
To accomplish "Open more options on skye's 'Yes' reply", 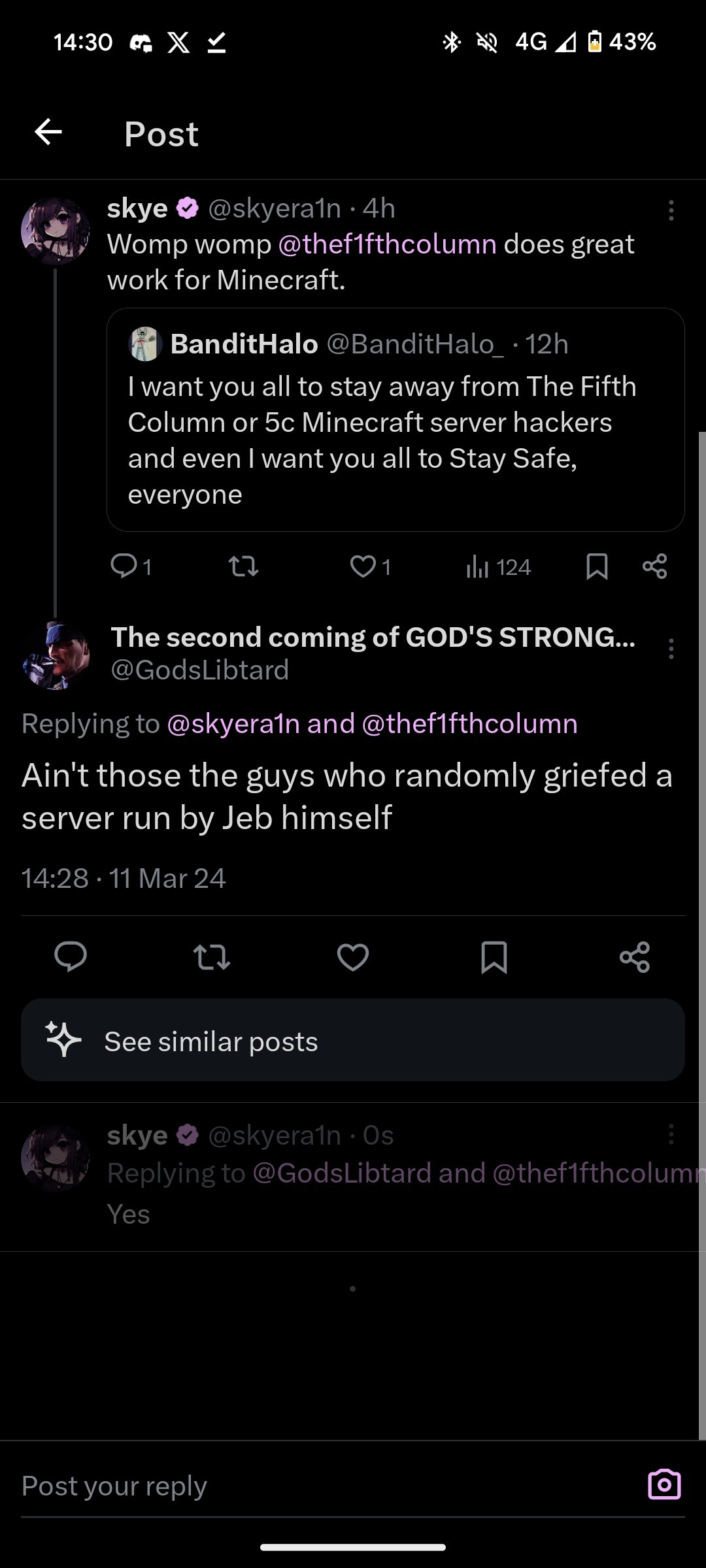I will (671, 1135).
